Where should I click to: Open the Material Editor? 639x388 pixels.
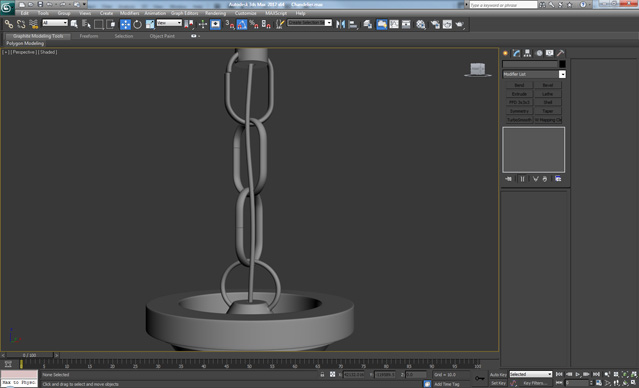(421, 24)
